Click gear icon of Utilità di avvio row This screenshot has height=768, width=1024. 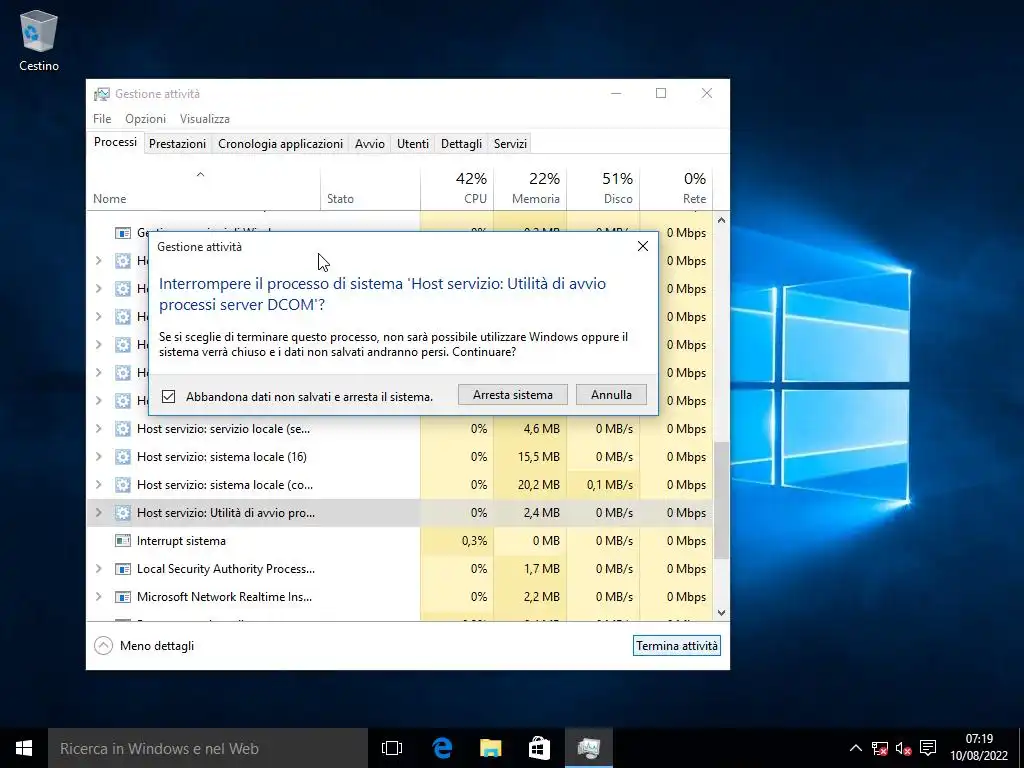click(x=123, y=513)
